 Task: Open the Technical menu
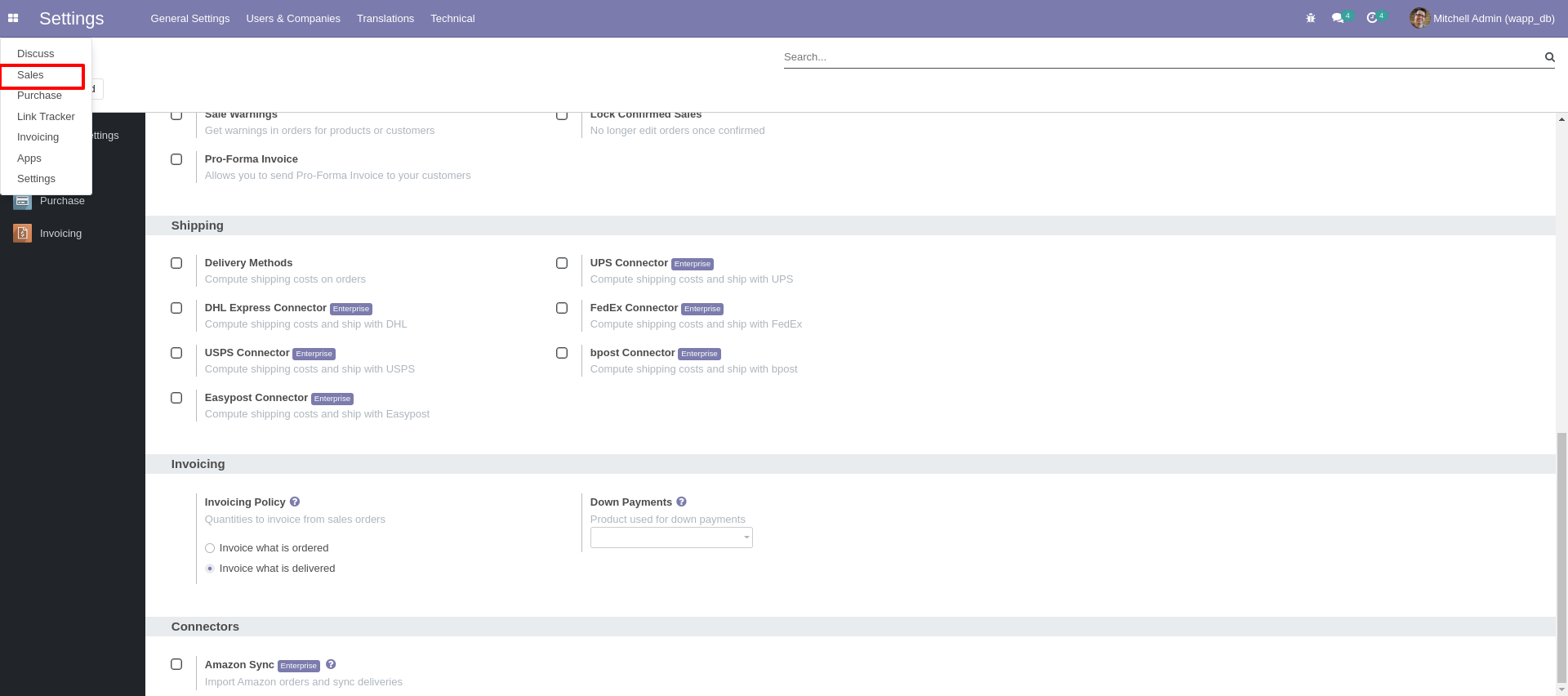452,18
